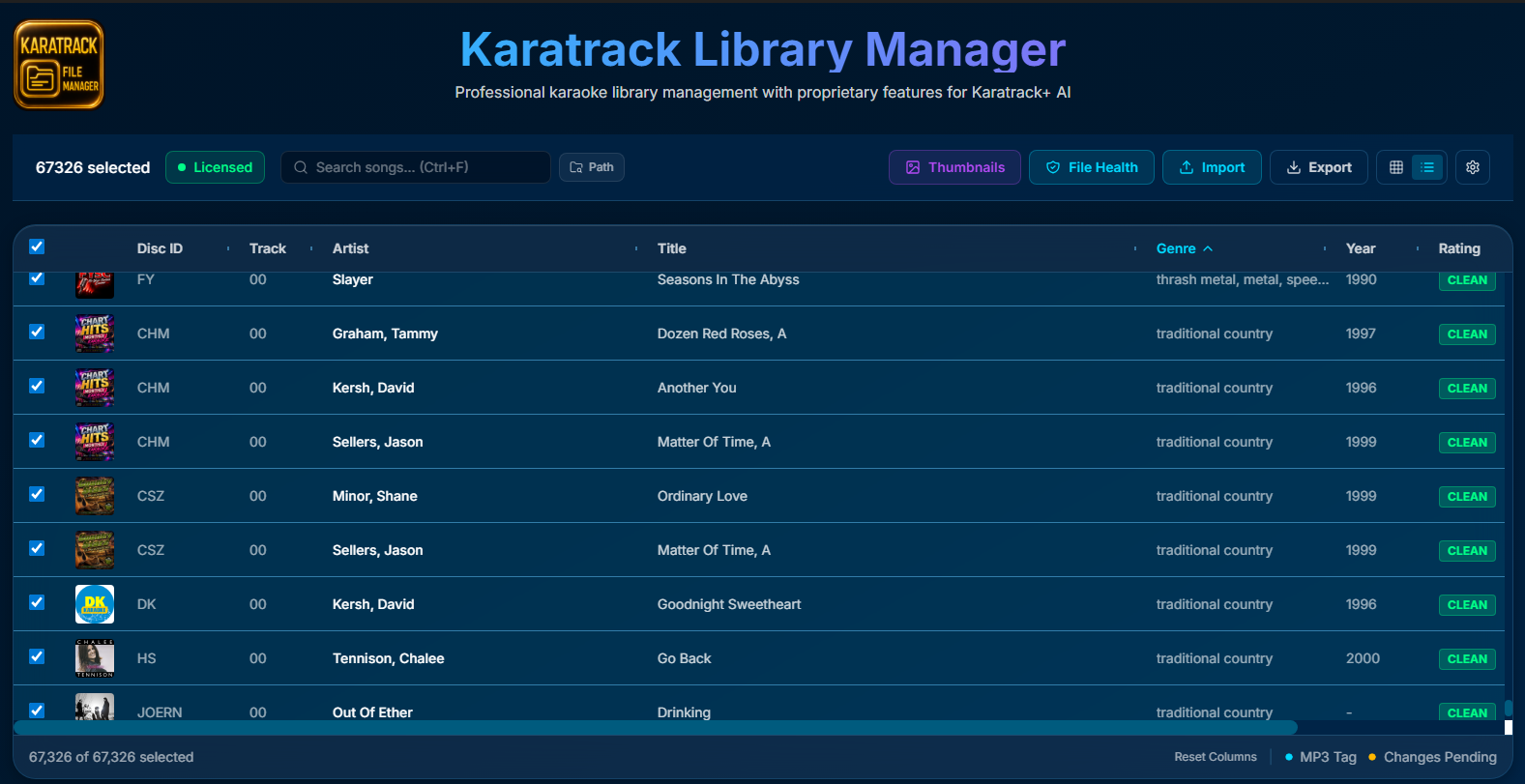This screenshot has width=1525, height=784.
Task: Click the Export button
Action: point(1319,167)
